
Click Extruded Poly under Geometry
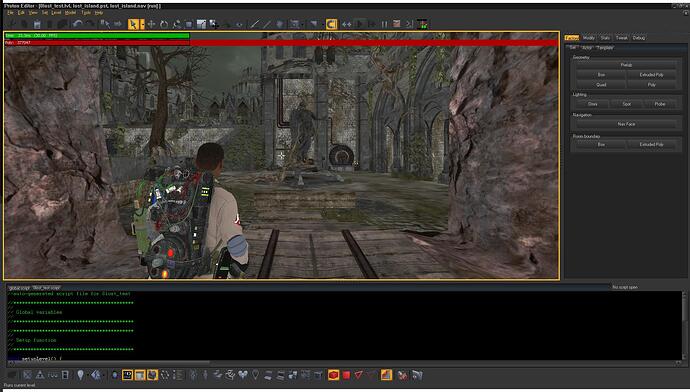tap(651, 75)
